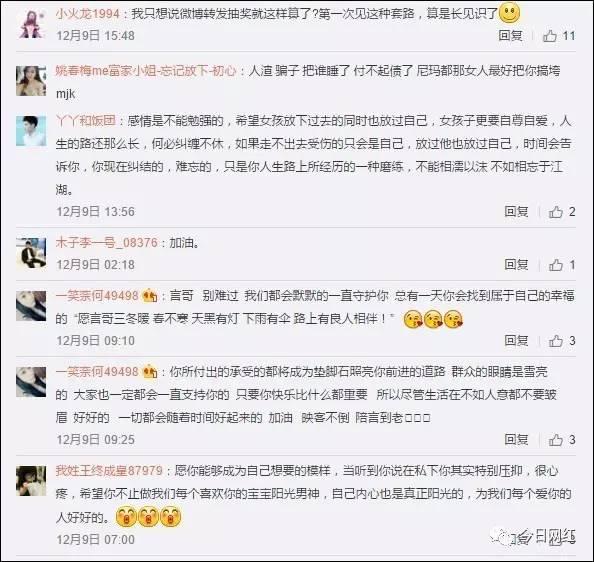Image resolution: width=594 pixels, height=562 pixels.
Task: Reply to 木子李一号_08376's comment
Action: click(516, 265)
